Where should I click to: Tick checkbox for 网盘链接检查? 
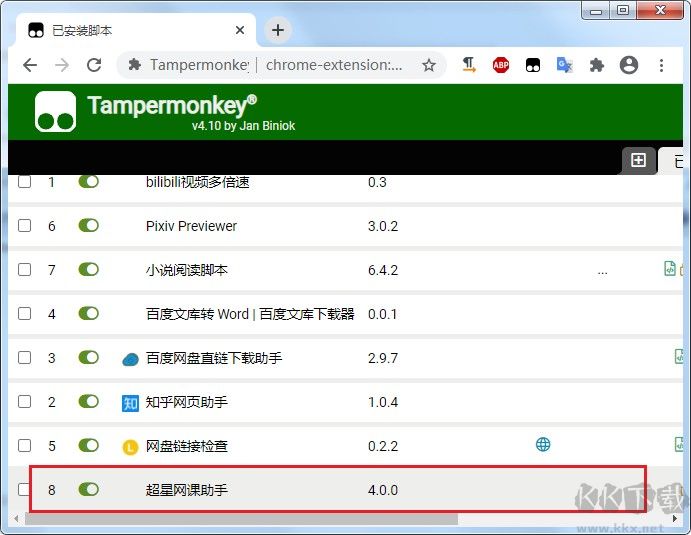(x=24, y=446)
